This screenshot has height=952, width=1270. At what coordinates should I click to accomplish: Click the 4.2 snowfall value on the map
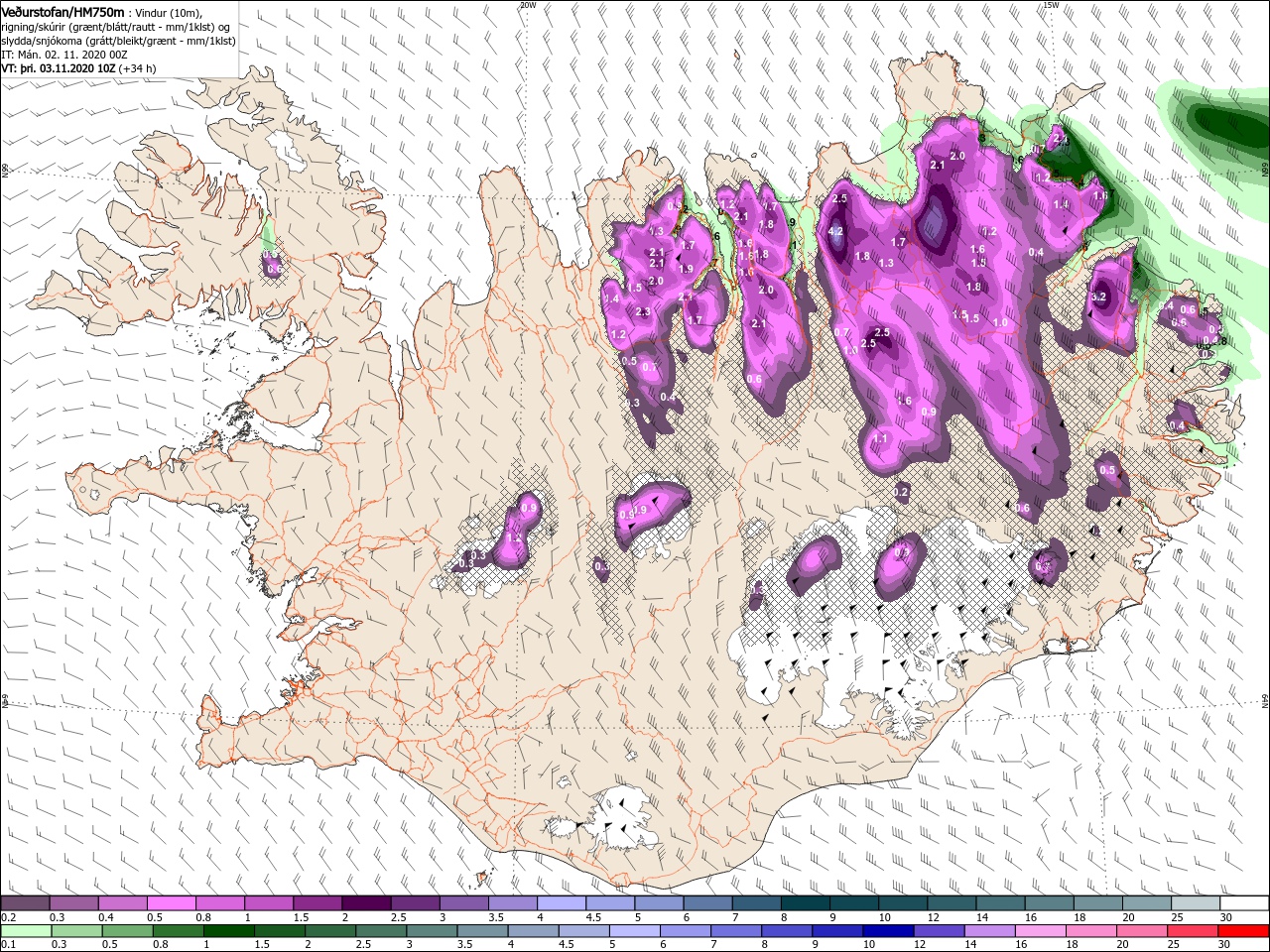pos(835,232)
